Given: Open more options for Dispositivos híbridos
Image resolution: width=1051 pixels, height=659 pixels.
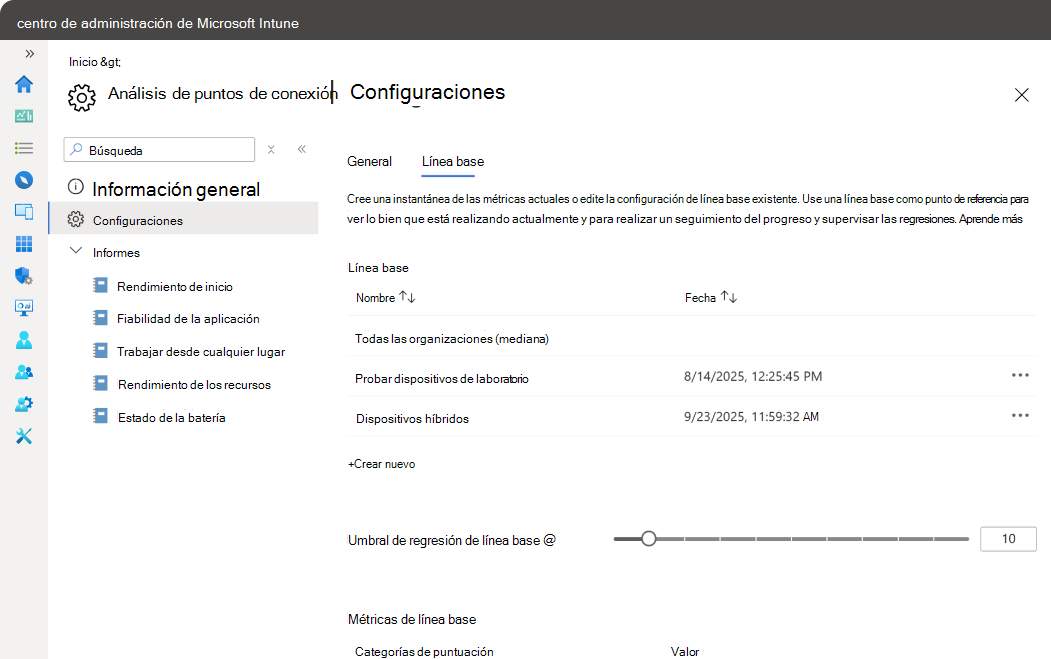Looking at the screenshot, I should click(1020, 416).
